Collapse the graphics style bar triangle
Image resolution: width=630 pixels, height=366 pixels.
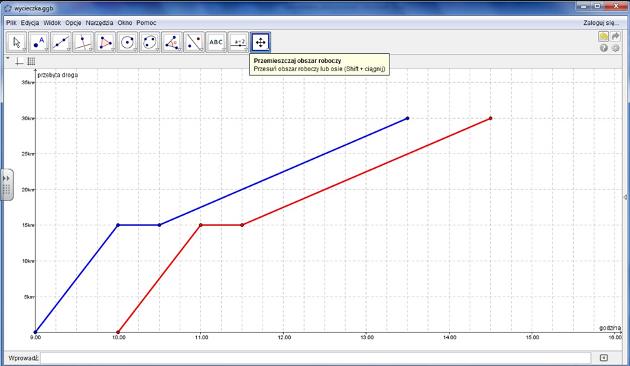pyautogui.click(x=8, y=59)
